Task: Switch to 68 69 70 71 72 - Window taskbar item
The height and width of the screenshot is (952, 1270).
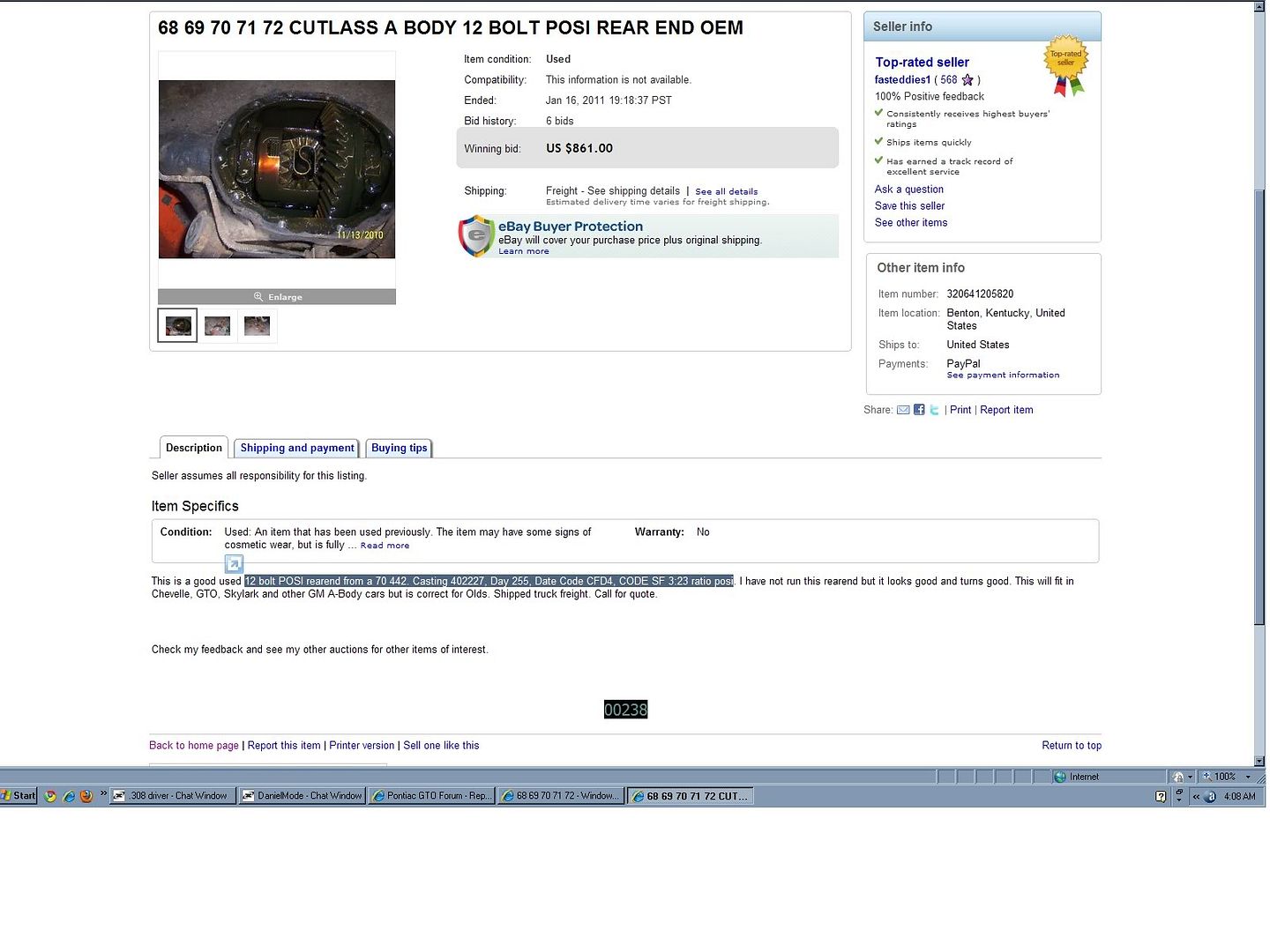Action: 560,796
